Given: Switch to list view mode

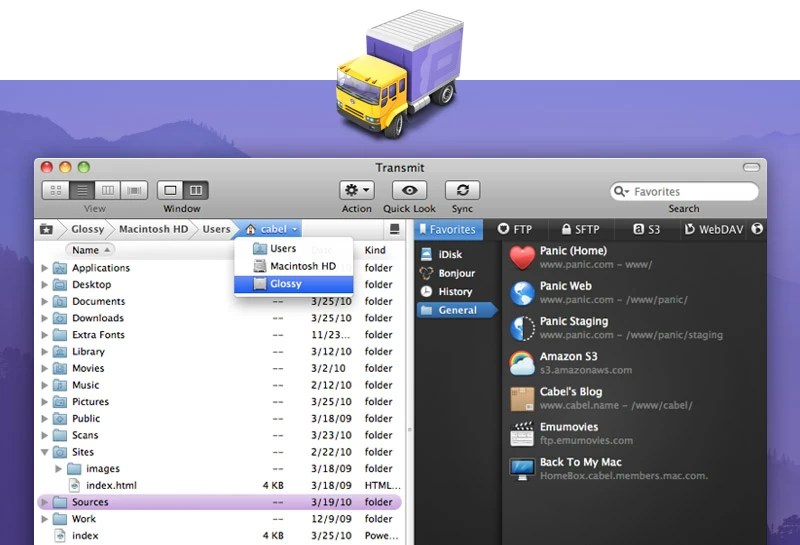Looking at the screenshot, I should click(82, 190).
